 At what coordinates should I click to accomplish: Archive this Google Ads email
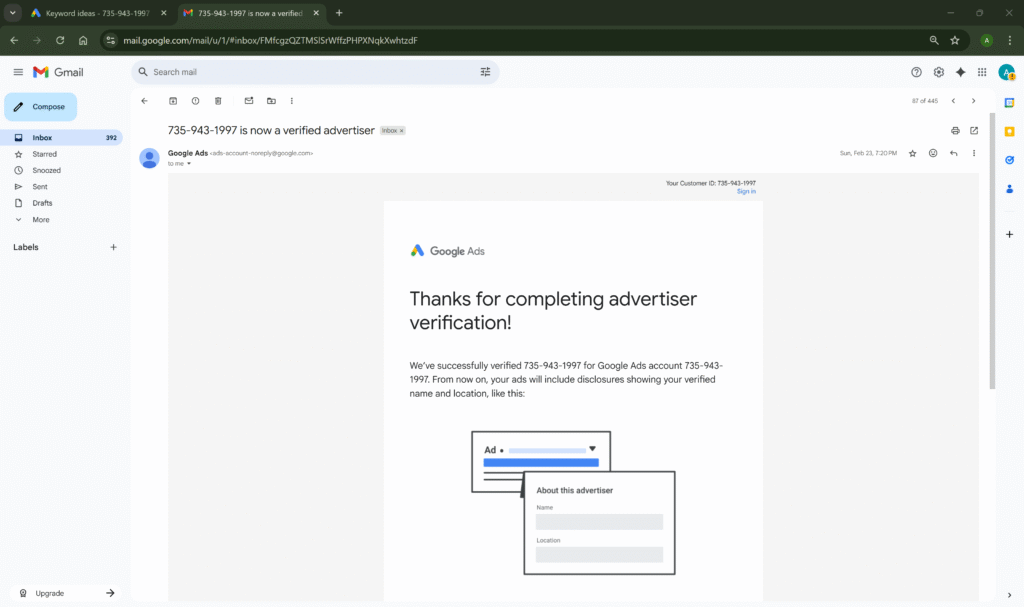pos(173,101)
